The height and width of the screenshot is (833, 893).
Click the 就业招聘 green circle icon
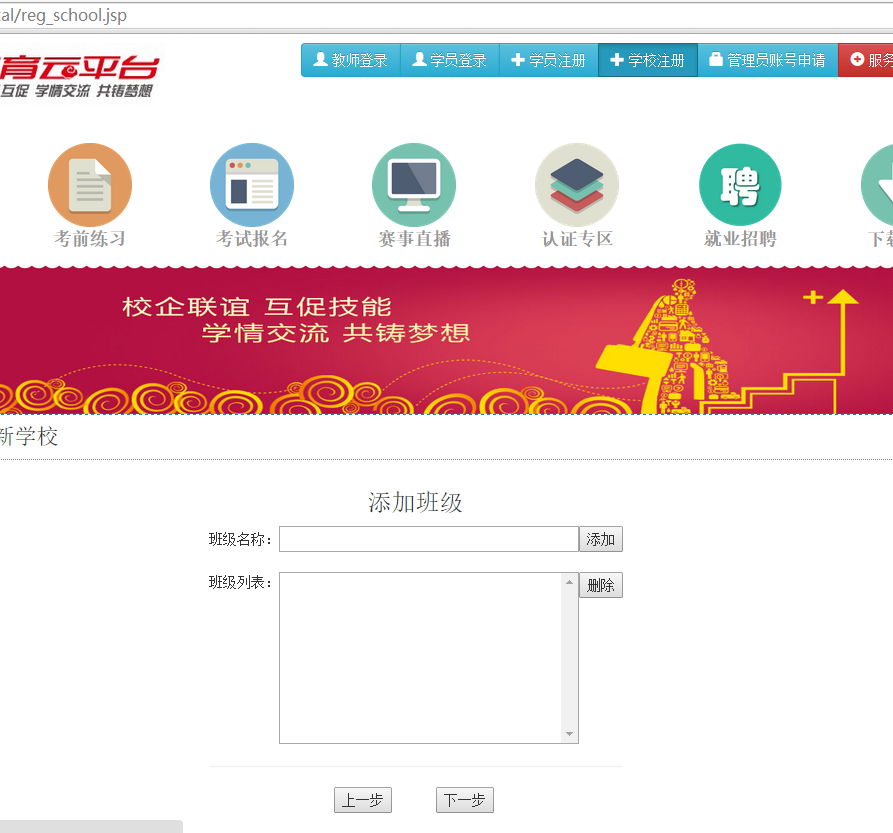point(740,185)
